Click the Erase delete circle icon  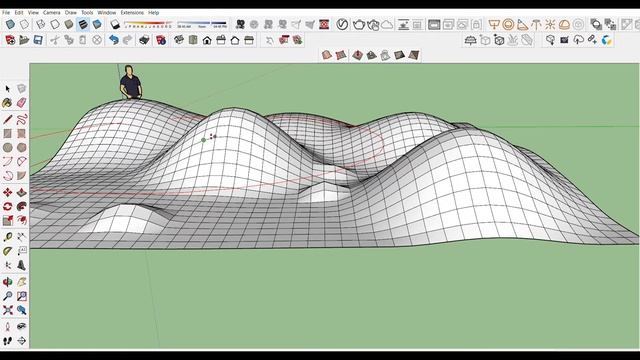click(97, 40)
